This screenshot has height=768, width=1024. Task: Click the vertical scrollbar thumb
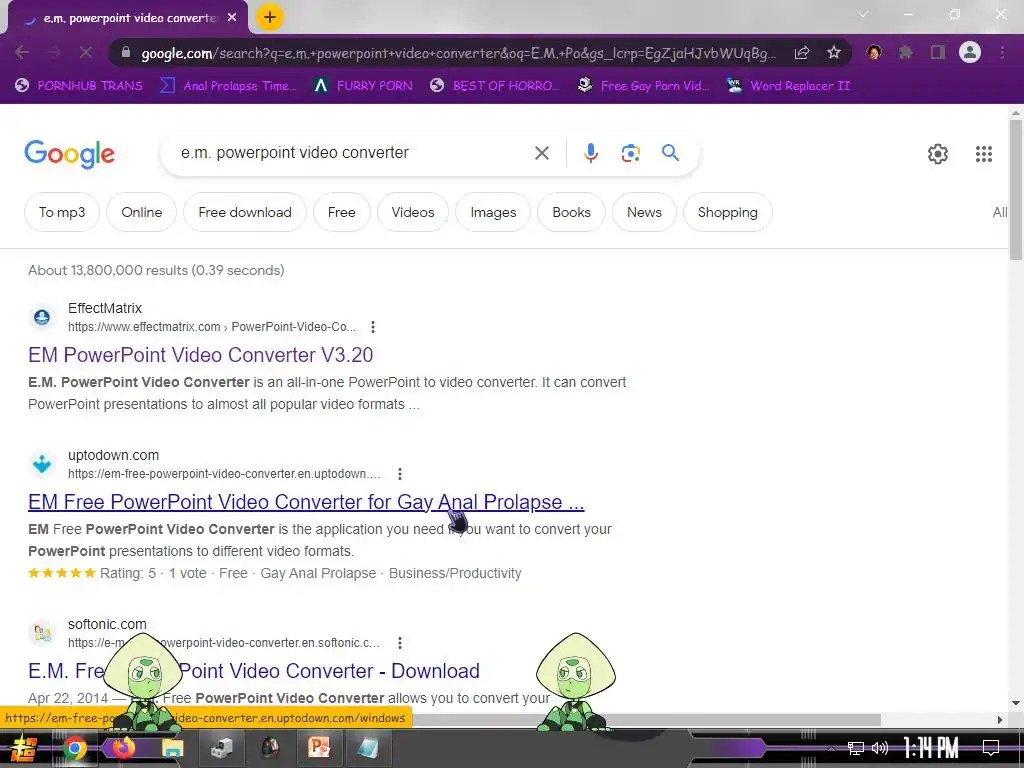pos(1016,189)
